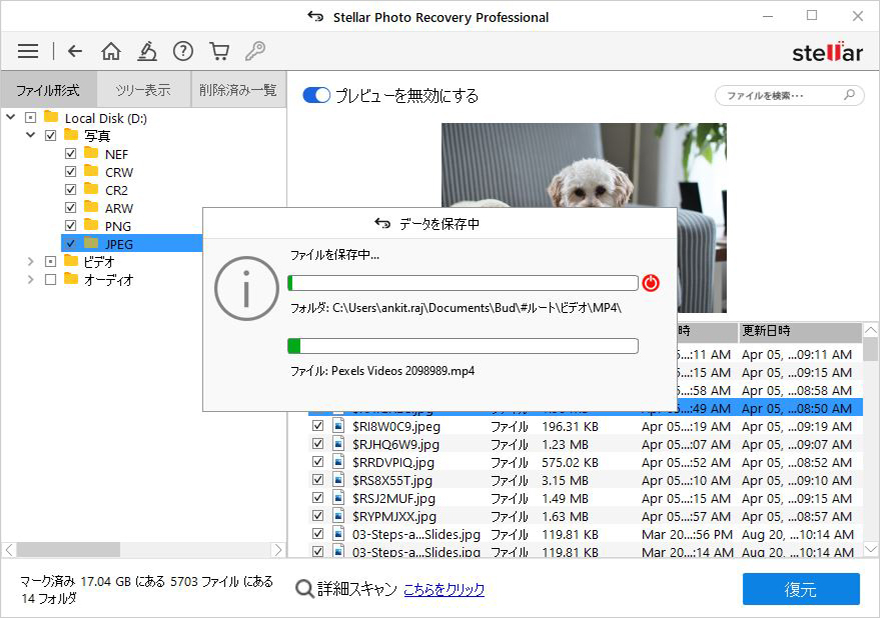This screenshot has height=618, width=880.
Task: Collapse the 写真 folder
Action: [30, 135]
